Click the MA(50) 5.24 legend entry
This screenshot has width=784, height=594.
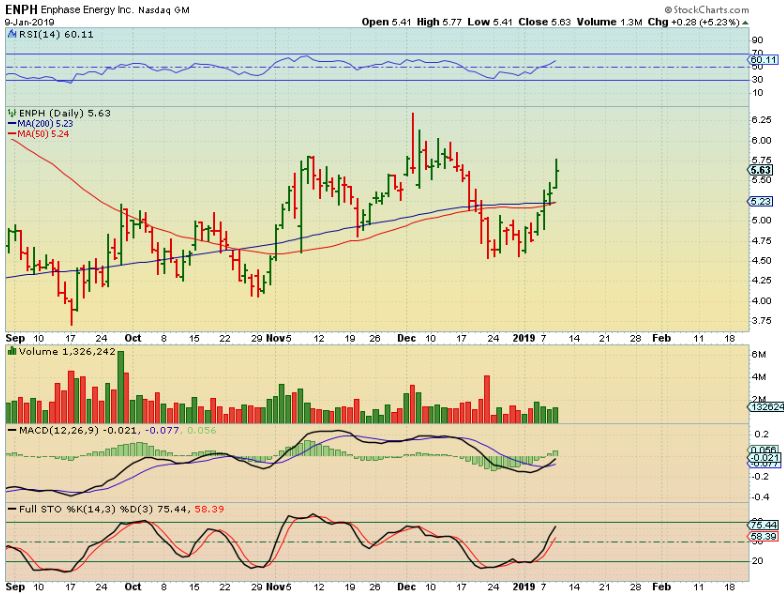[x=38, y=134]
